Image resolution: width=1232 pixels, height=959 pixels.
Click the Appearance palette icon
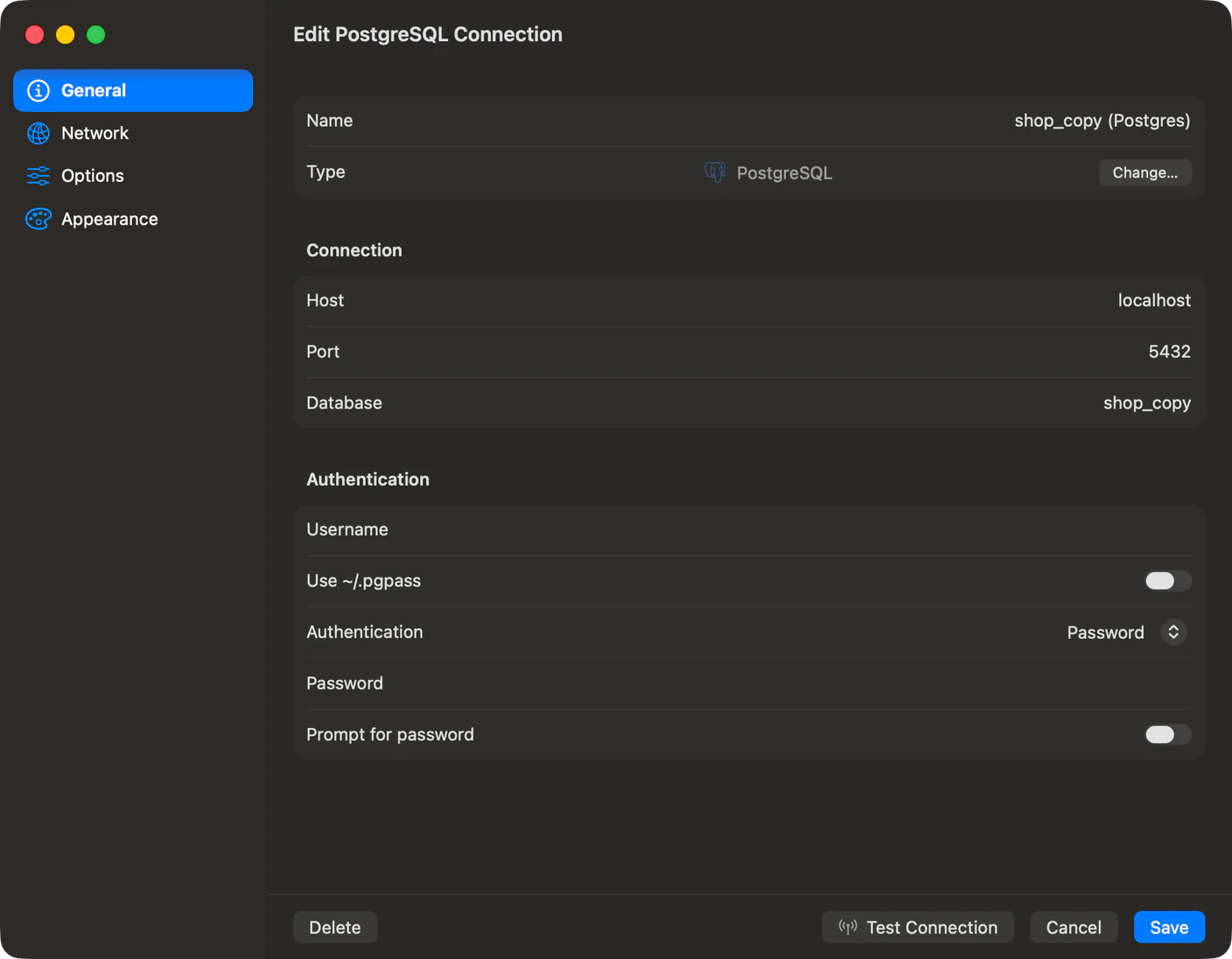pyautogui.click(x=38, y=219)
